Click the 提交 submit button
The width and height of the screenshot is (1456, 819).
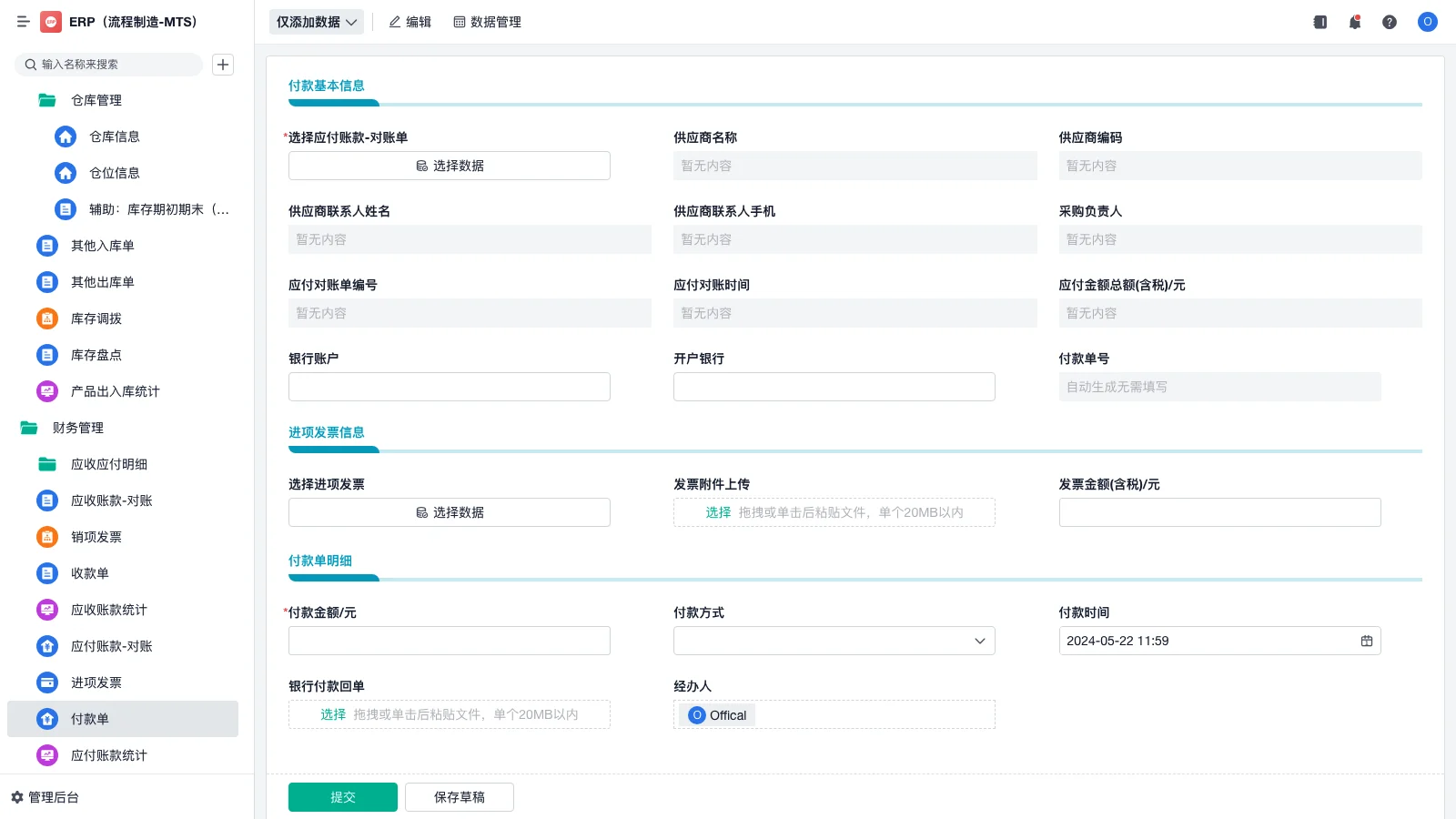343,797
